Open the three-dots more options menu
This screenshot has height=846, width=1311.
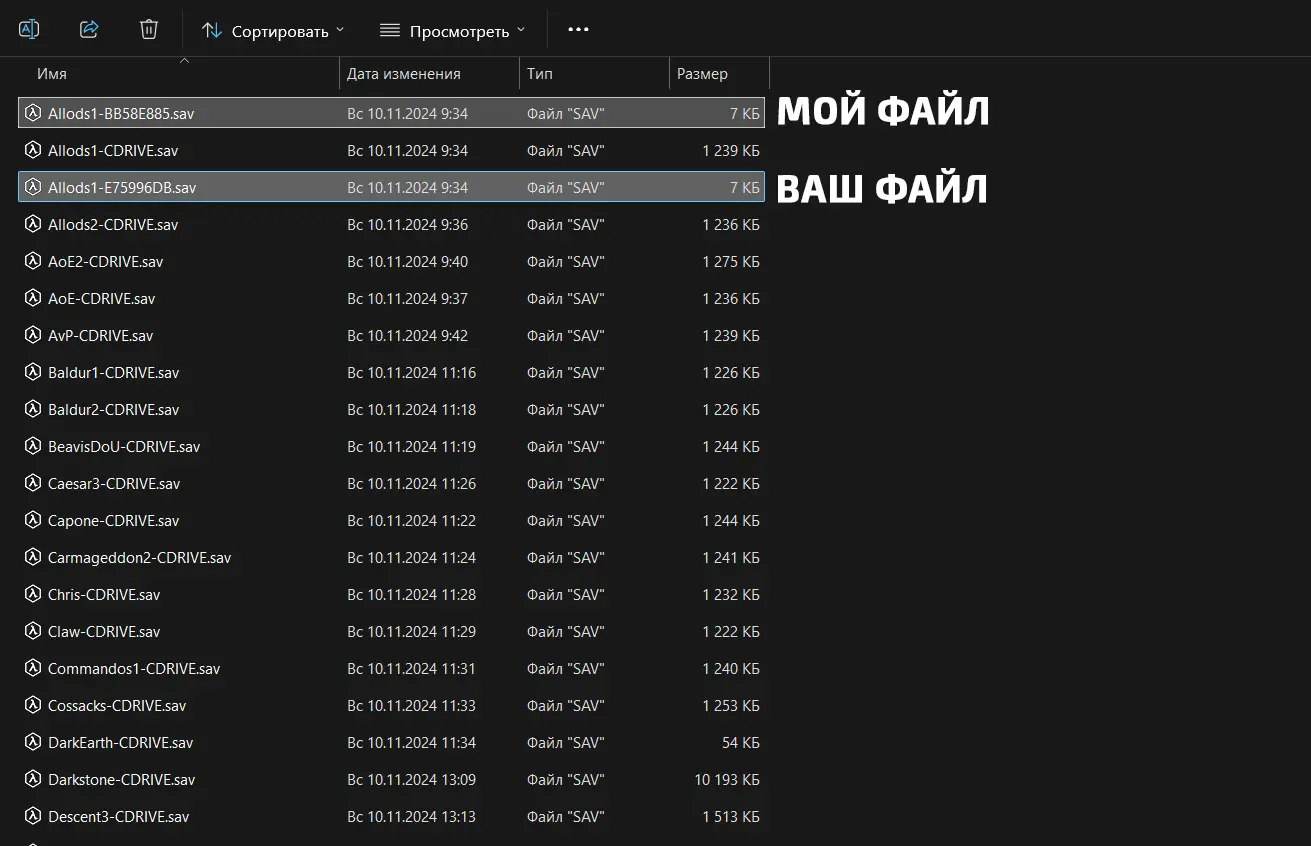(578, 30)
